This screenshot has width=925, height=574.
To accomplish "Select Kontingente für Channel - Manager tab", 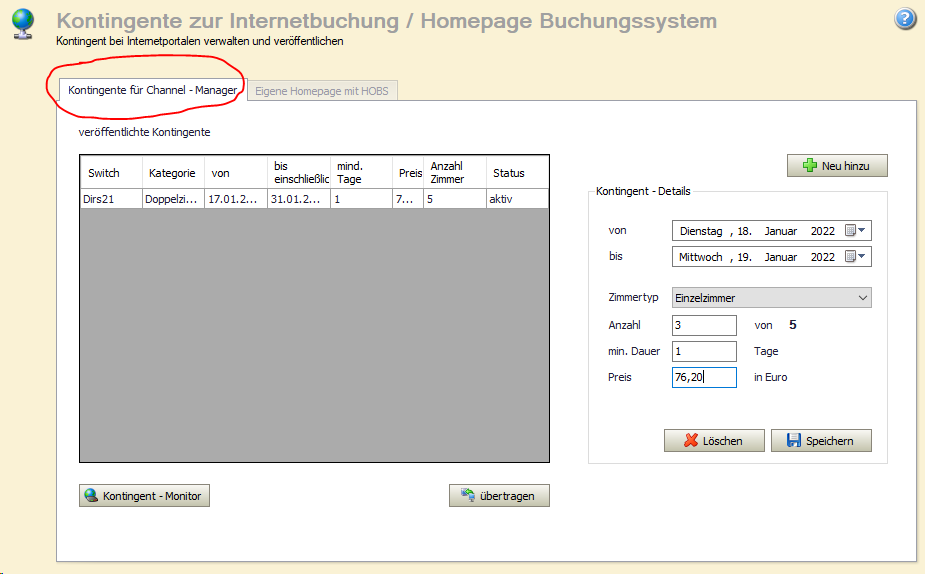I will tap(152, 90).
